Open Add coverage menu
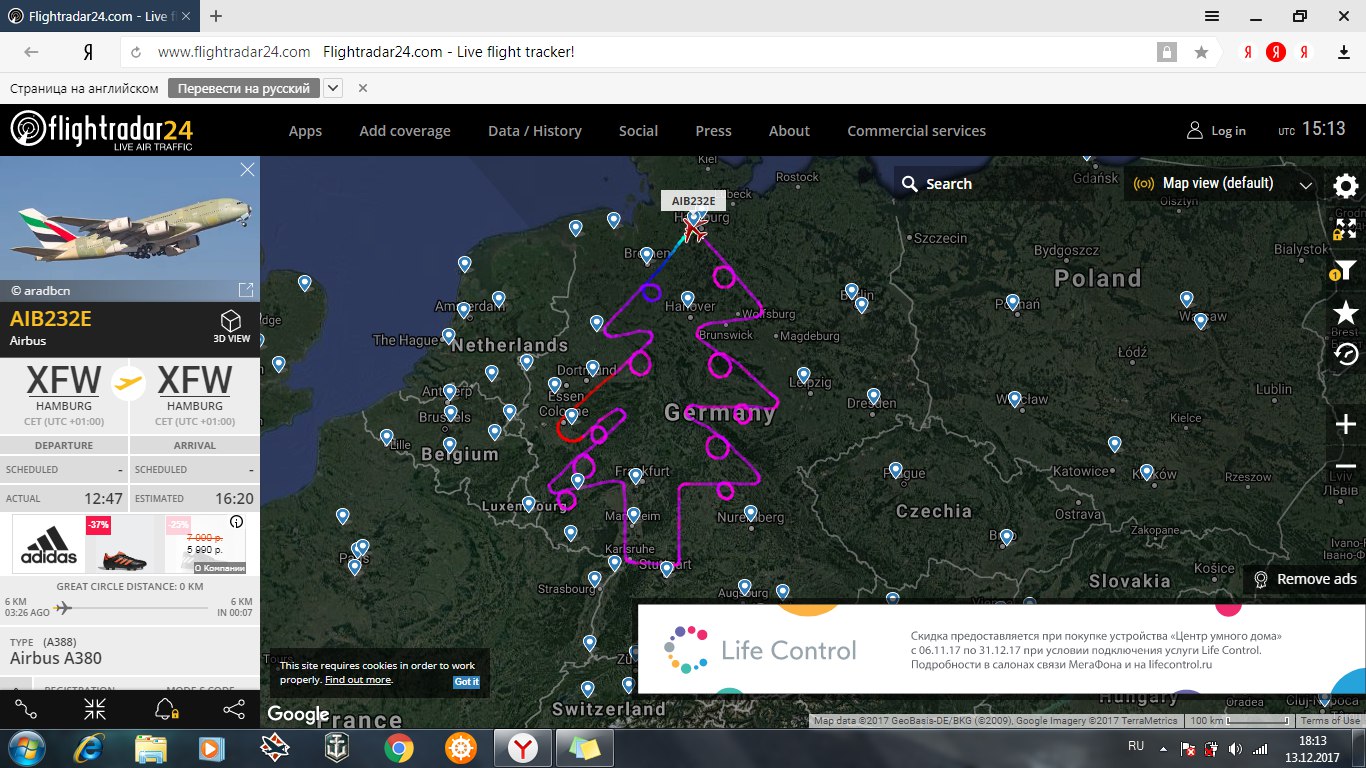The height and width of the screenshot is (768, 1366). [405, 131]
